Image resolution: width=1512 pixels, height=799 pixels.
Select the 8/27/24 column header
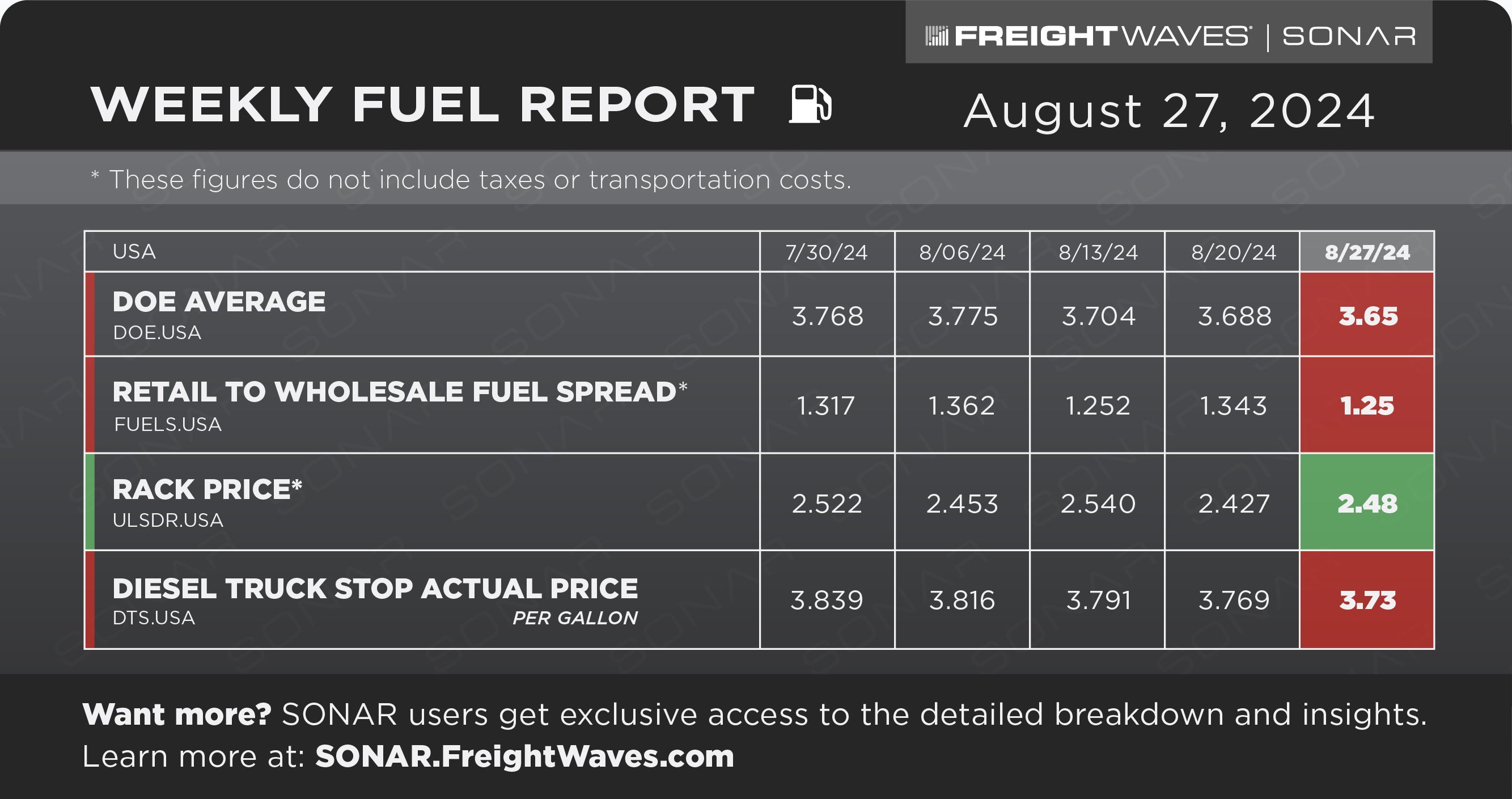point(1367,252)
